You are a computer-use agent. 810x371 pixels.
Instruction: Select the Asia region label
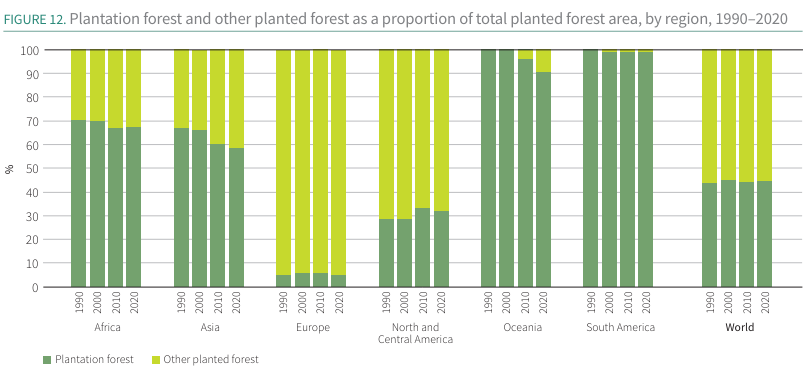pyautogui.click(x=210, y=328)
